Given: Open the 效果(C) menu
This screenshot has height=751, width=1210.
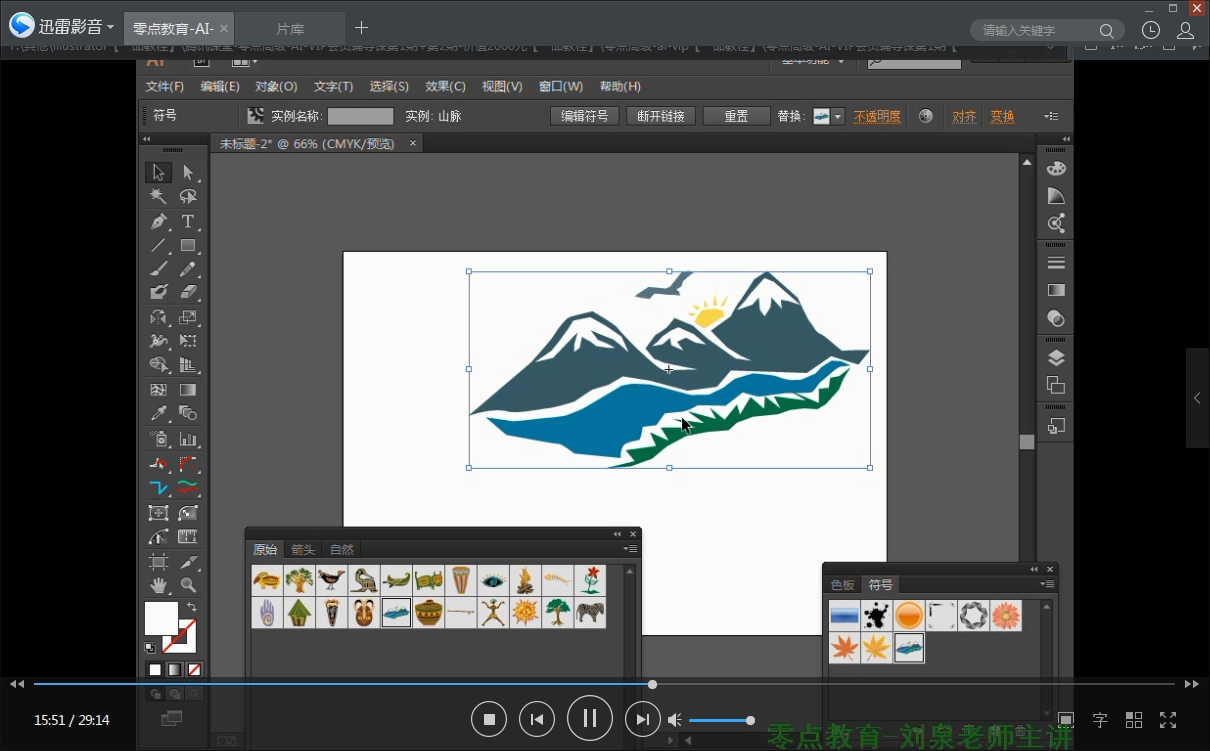Looking at the screenshot, I should (445, 87).
